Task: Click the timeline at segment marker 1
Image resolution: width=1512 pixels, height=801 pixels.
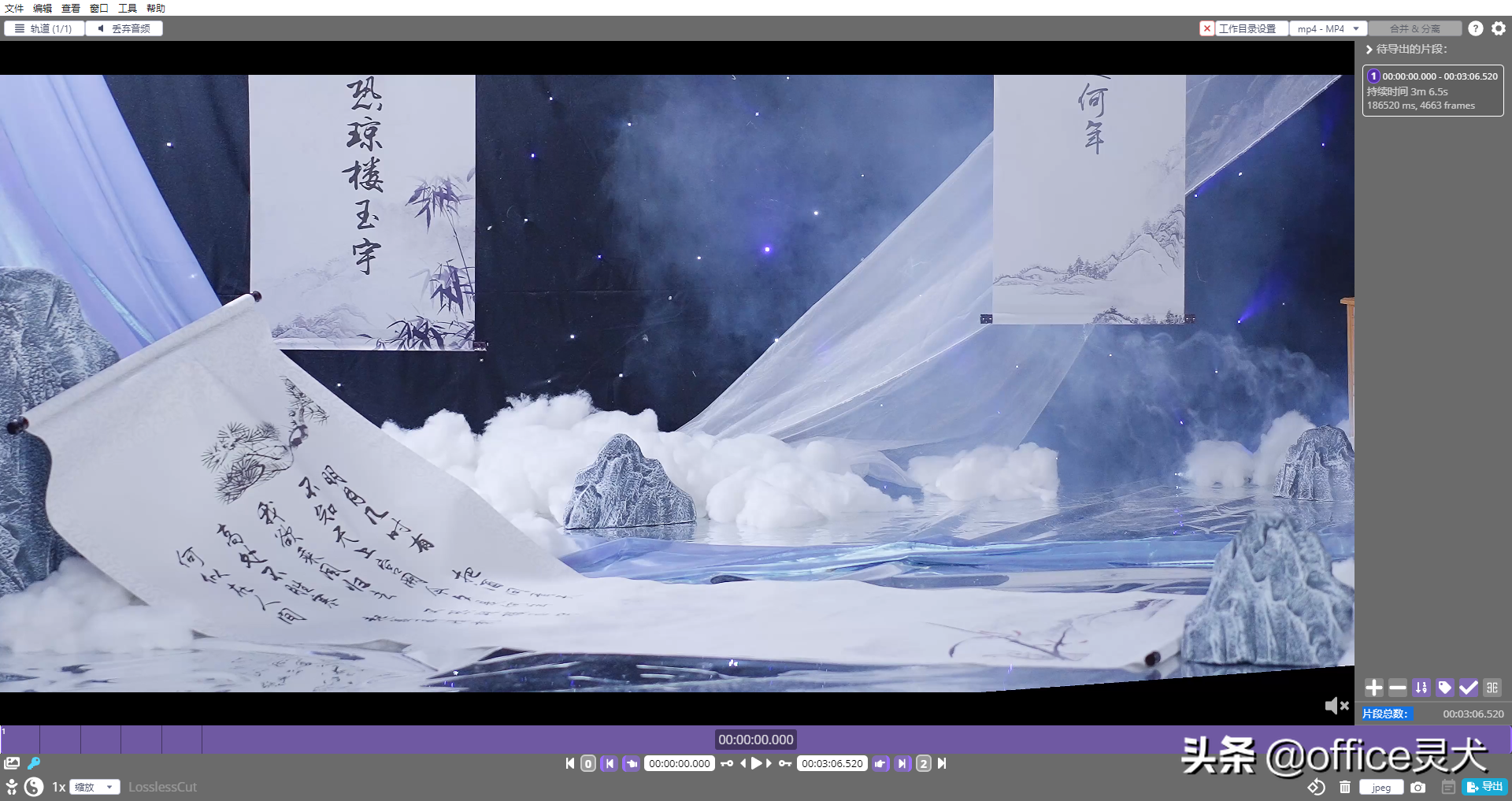Action: coord(3,732)
